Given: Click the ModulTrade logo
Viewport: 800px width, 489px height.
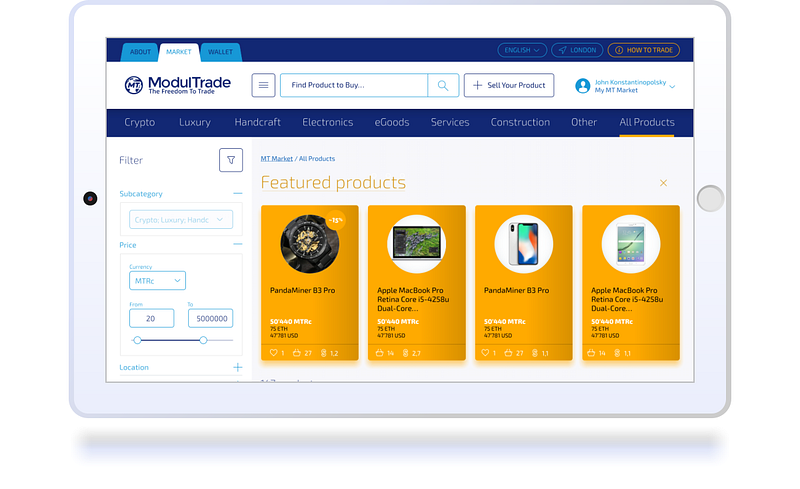Looking at the screenshot, I should pyautogui.click(x=178, y=85).
